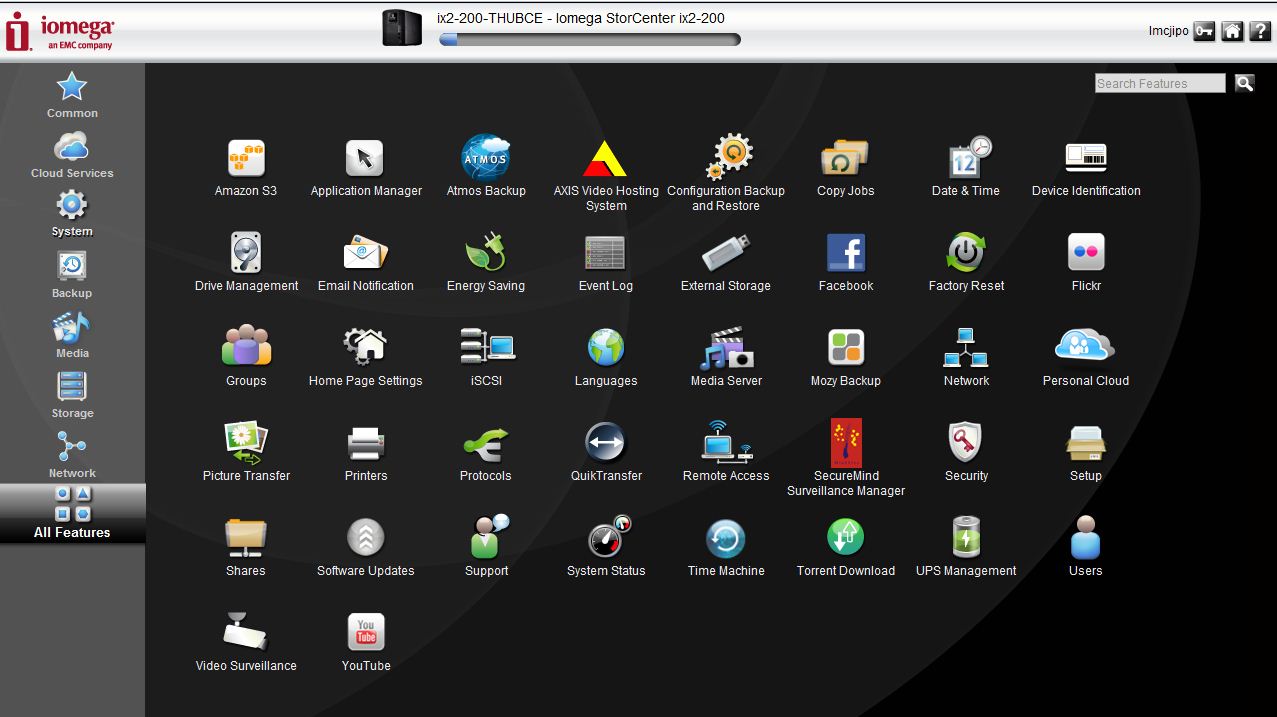Open Security settings
Viewport: 1277px width, 717px height.
tap(966, 452)
